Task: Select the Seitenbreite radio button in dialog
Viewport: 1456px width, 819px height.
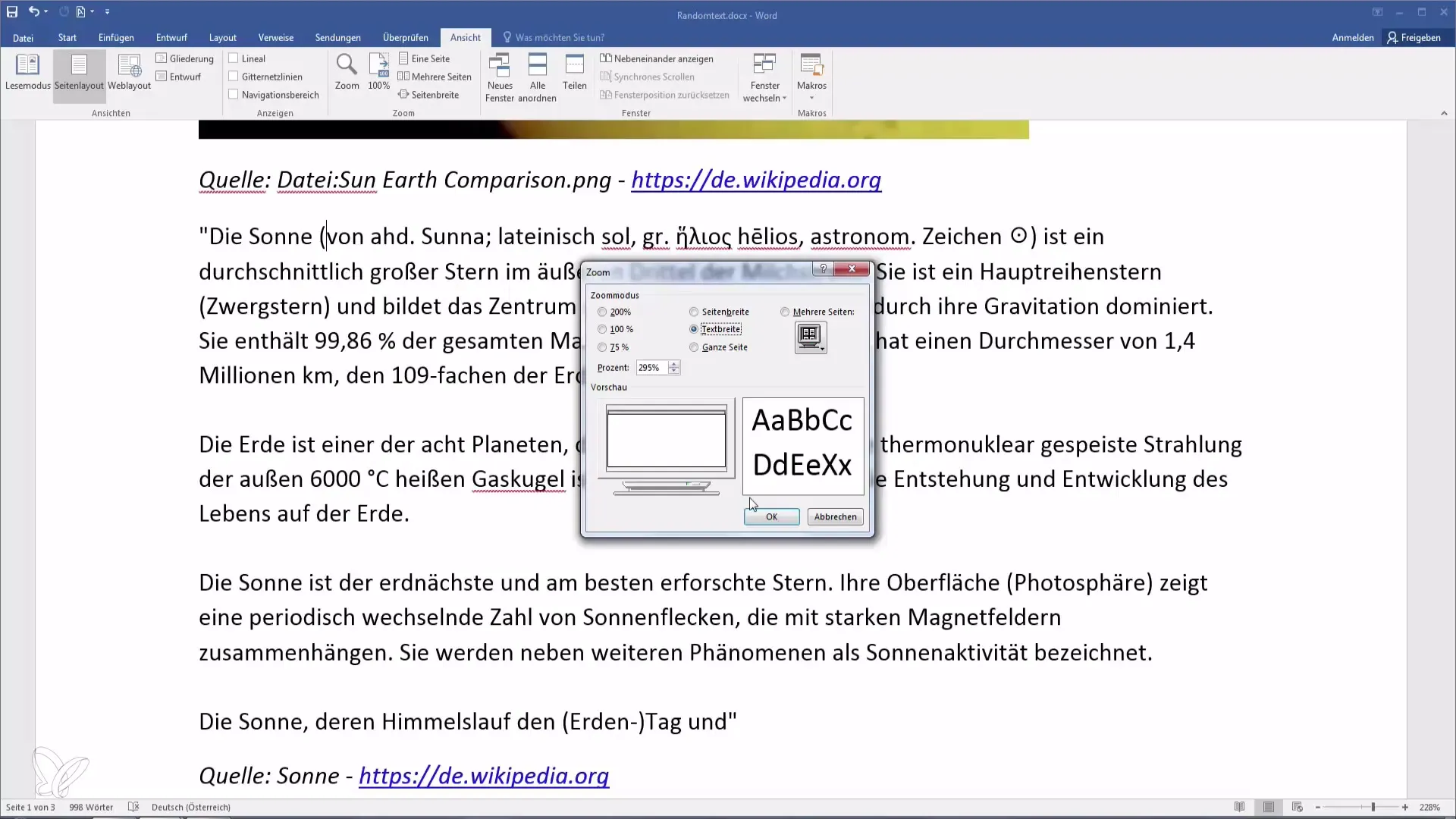Action: [694, 312]
